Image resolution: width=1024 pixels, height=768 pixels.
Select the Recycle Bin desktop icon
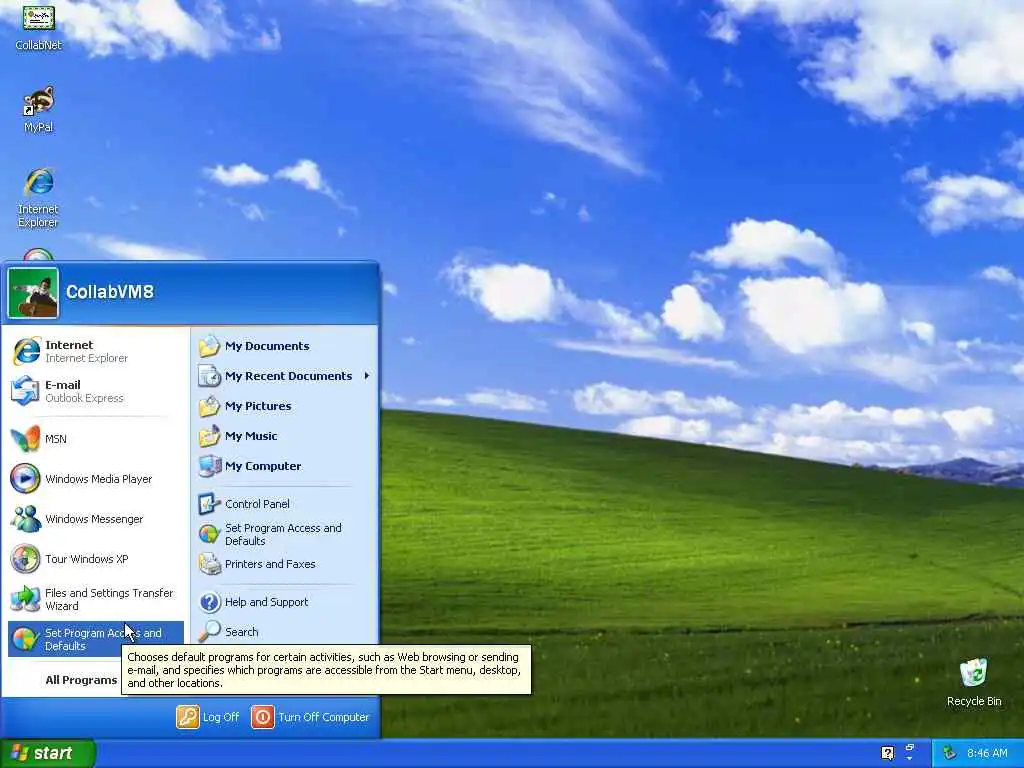pos(974,683)
